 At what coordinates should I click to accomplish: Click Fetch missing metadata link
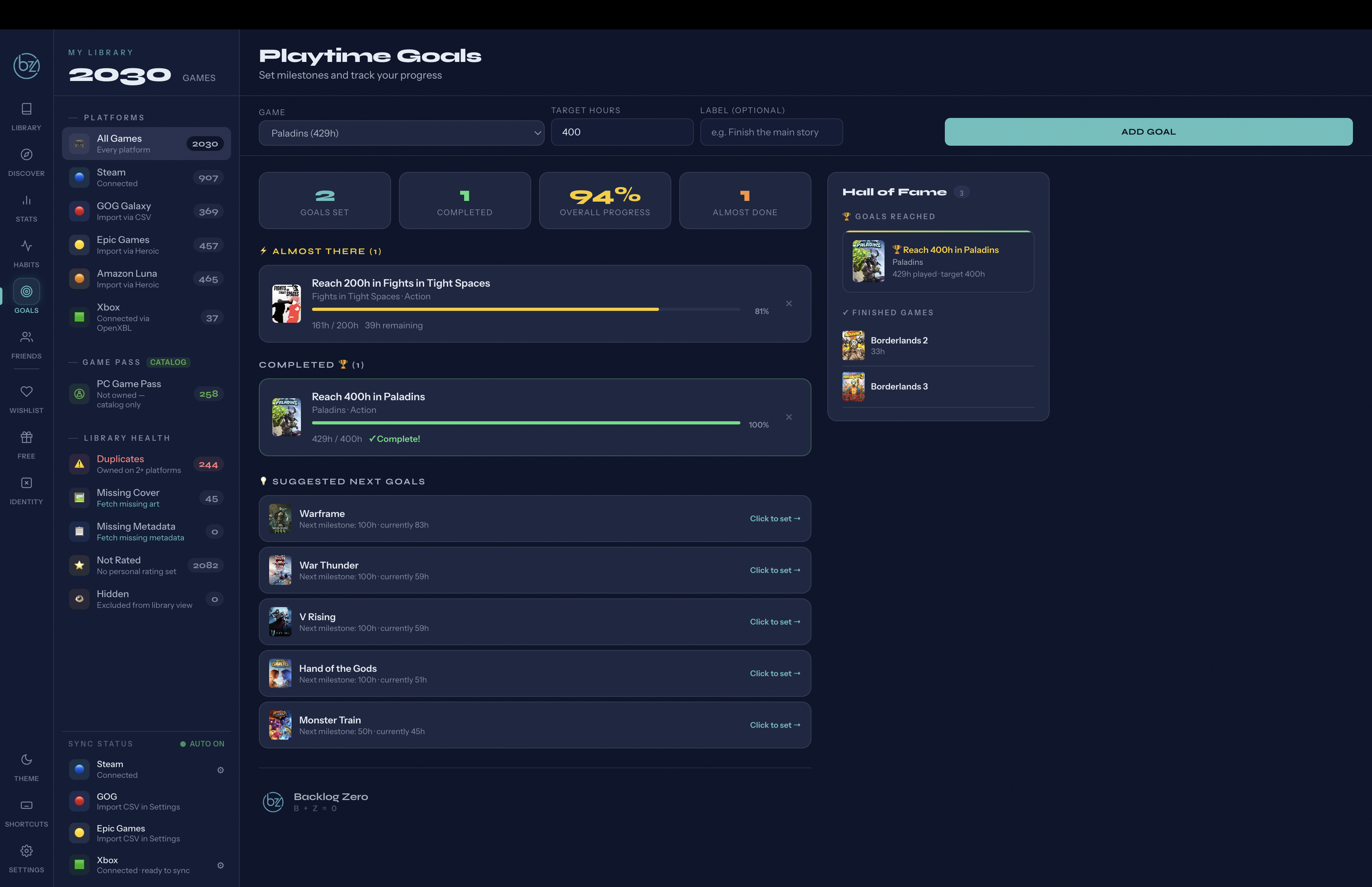click(141, 537)
